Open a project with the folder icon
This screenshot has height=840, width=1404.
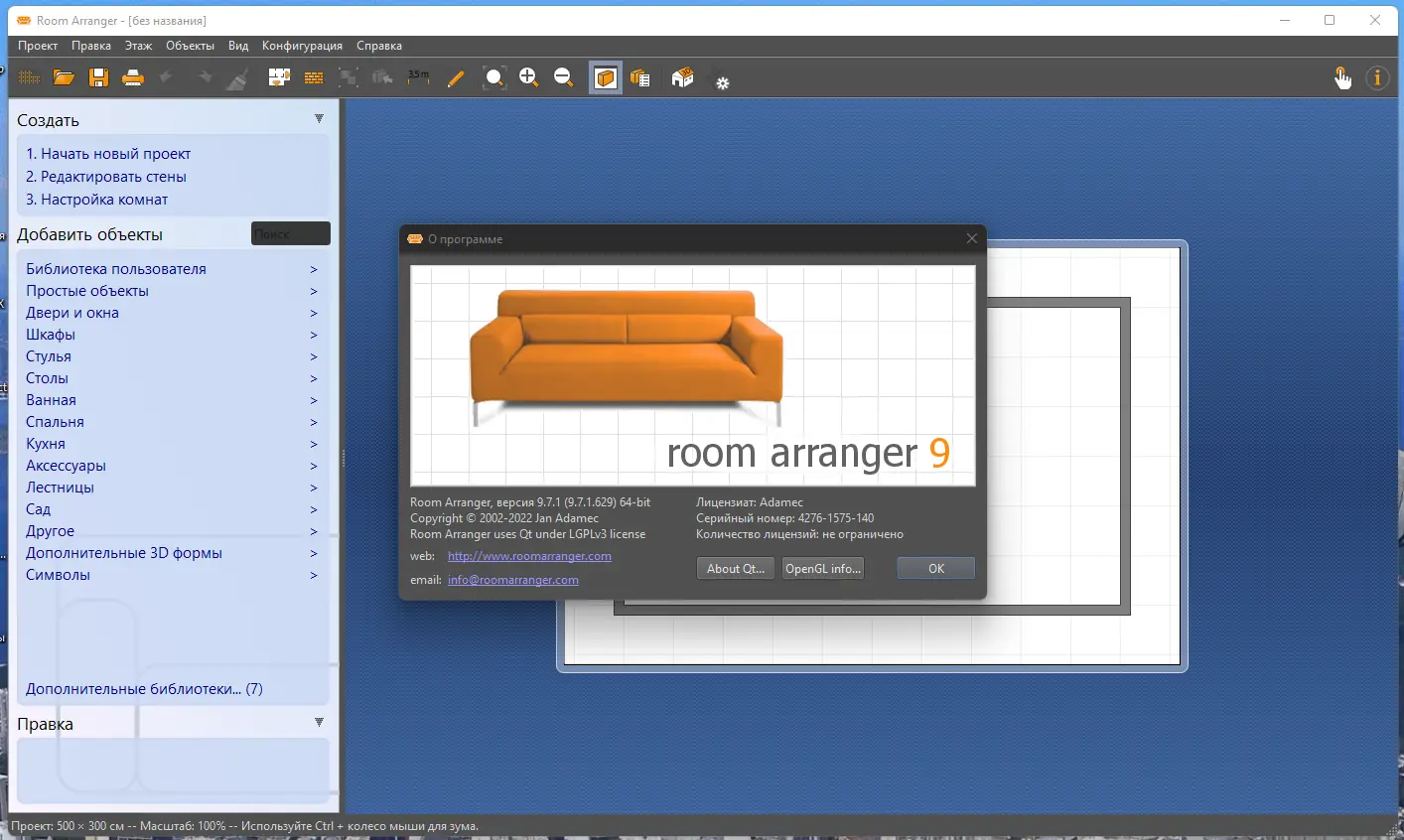point(64,77)
